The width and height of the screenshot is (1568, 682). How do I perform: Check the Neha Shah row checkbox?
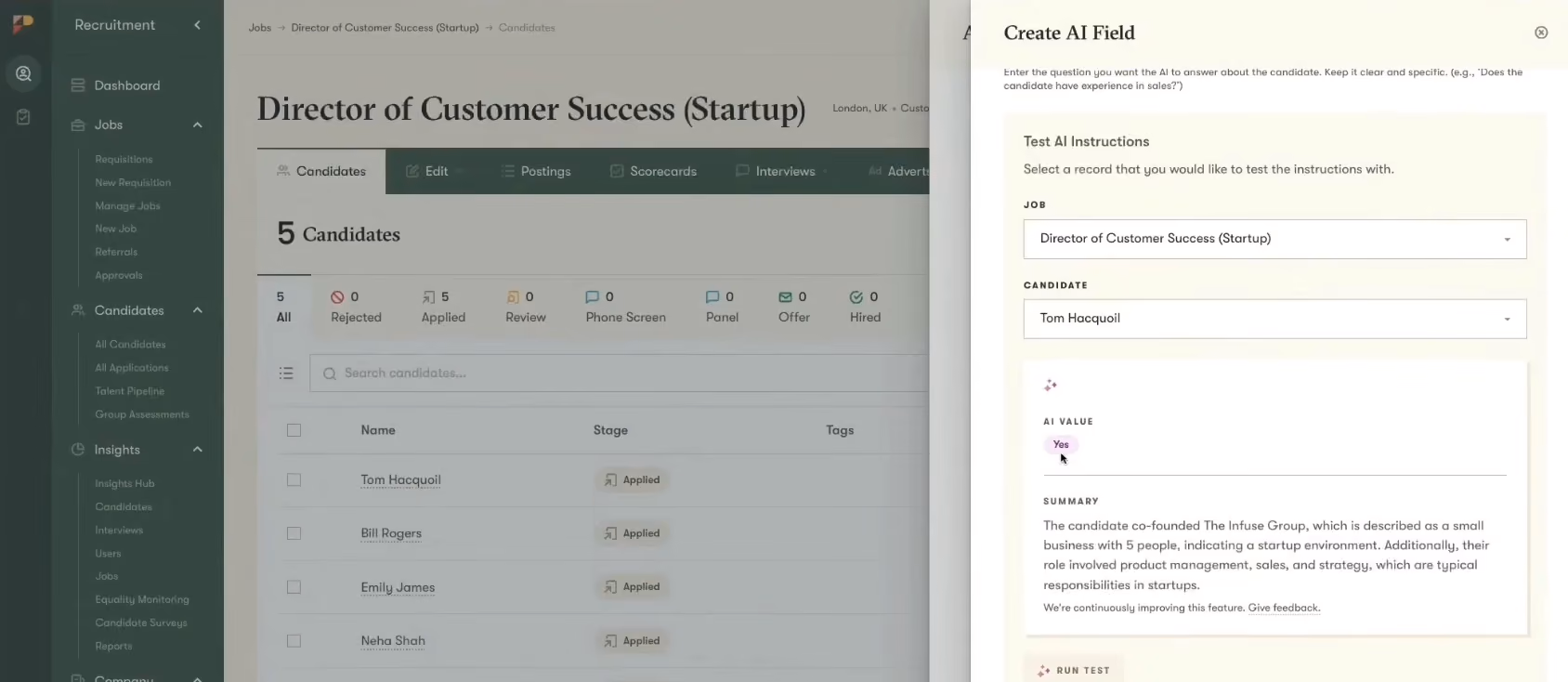coord(294,641)
